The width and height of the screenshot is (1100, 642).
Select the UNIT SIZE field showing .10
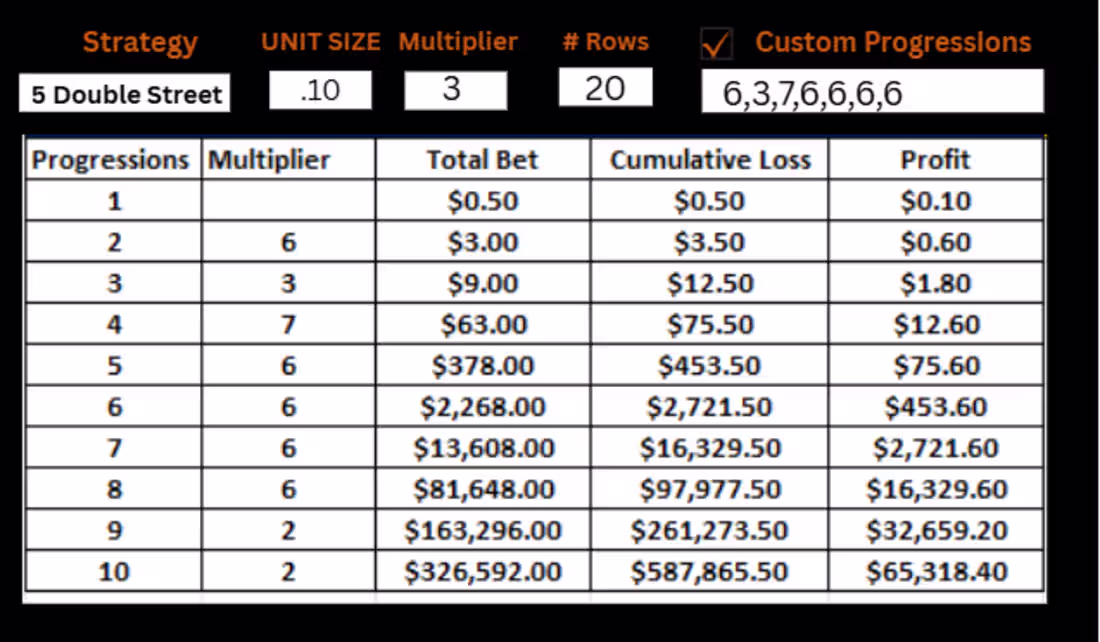321,90
